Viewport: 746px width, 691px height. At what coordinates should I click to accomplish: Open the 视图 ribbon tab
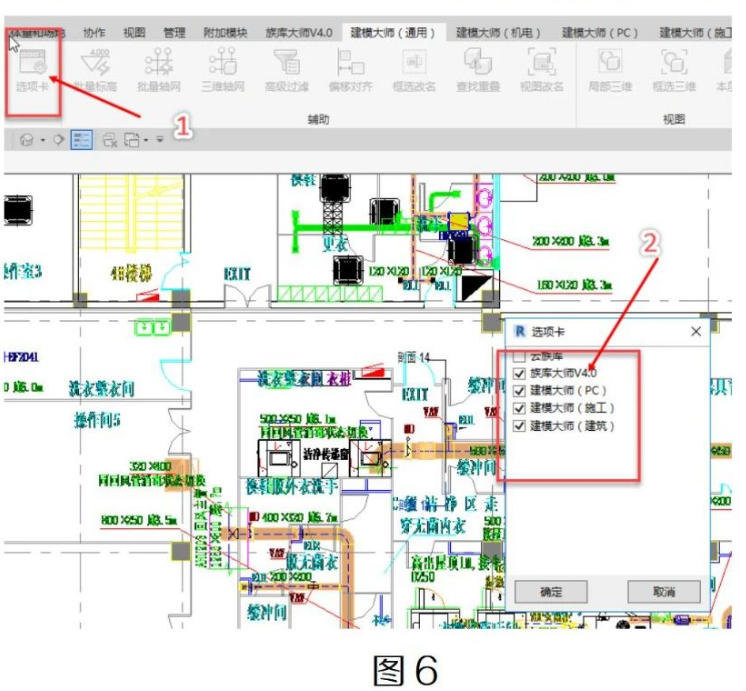tap(134, 32)
